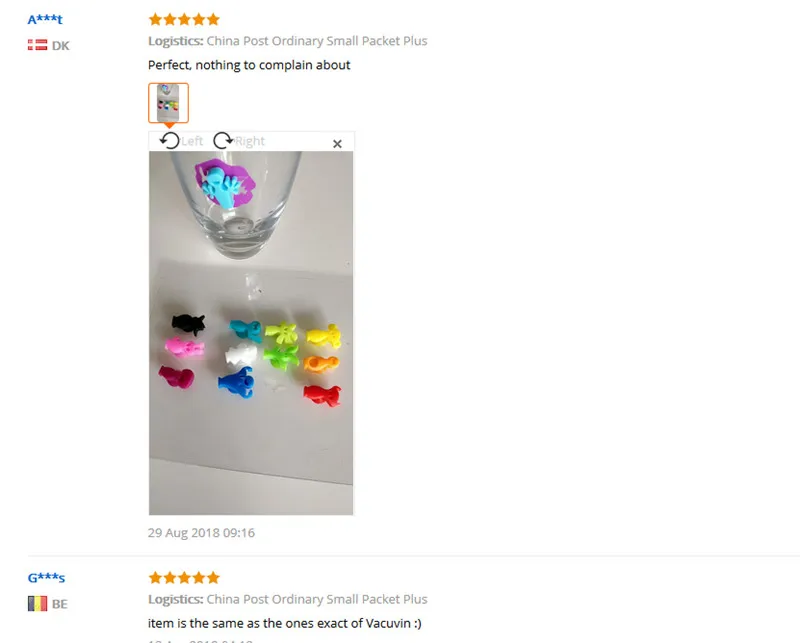Click the 29 Aug 2018 09:16 timestamp
This screenshot has width=800, height=643.
[202, 533]
